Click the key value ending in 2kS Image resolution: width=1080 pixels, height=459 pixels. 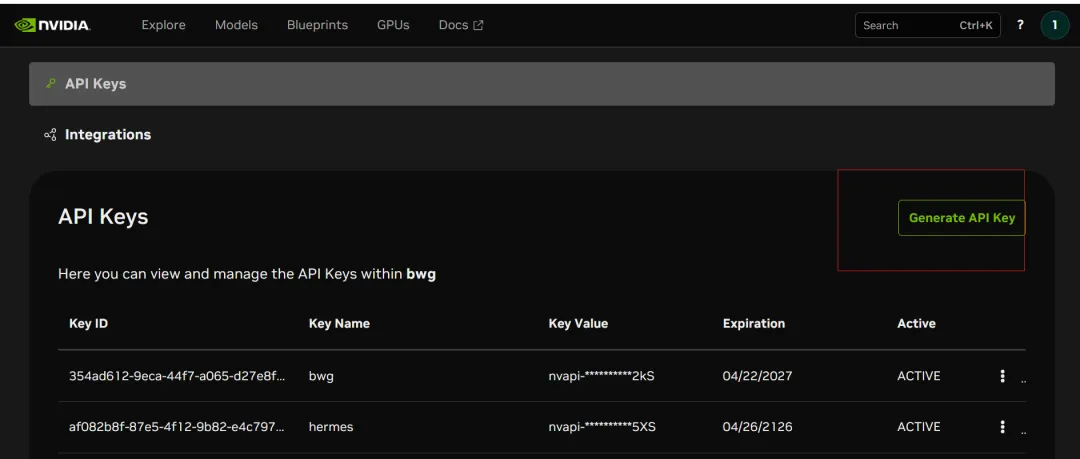[x=601, y=376]
